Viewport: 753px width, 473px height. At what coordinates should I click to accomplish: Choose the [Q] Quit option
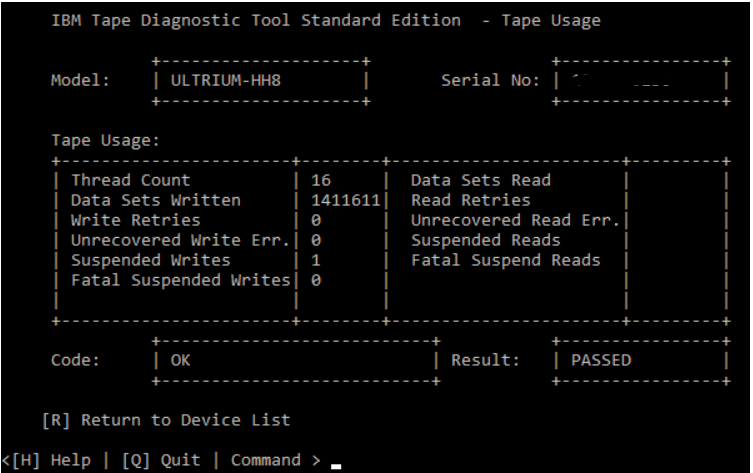(159, 460)
